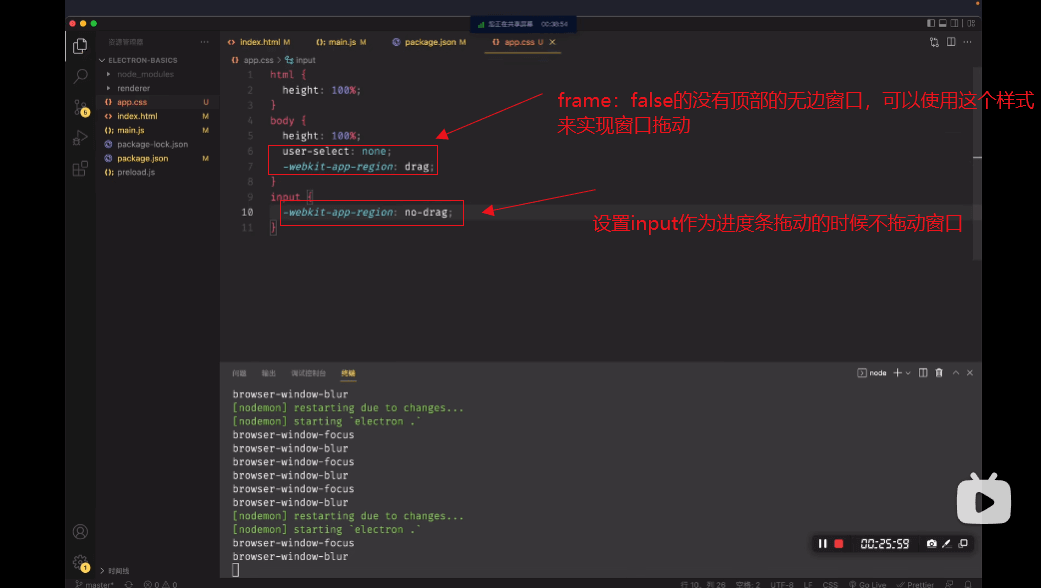The image size is (1041, 588).
Task: Stop recording with the red stop button
Action: click(839, 544)
